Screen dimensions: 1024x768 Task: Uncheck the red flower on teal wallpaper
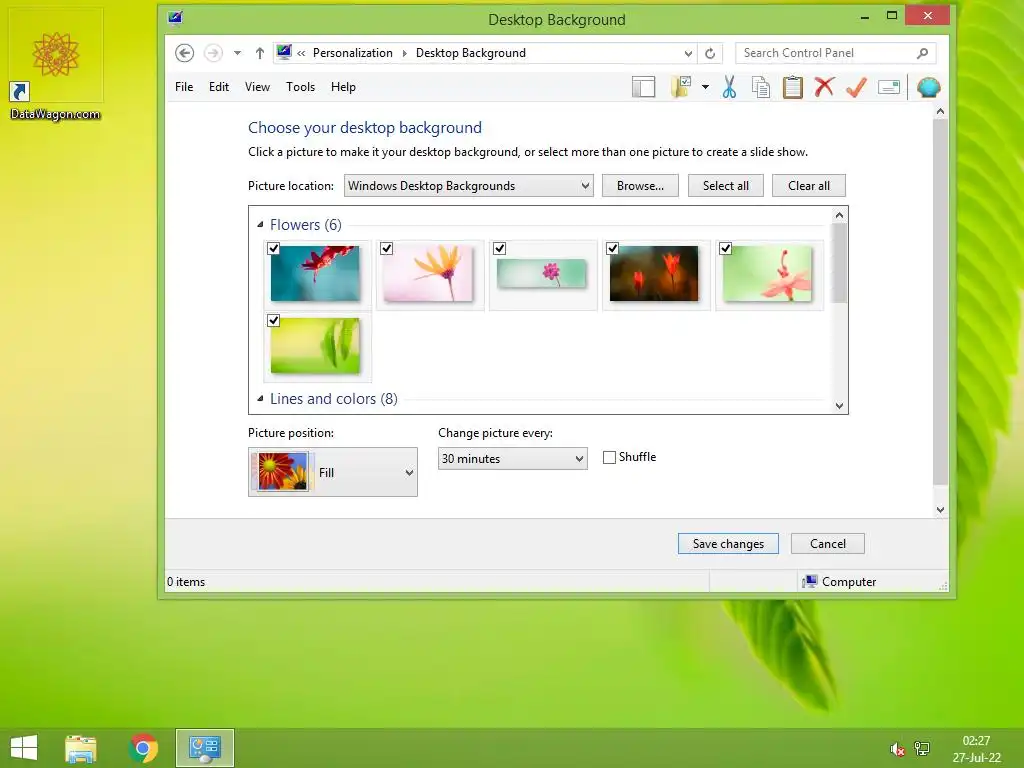click(274, 249)
